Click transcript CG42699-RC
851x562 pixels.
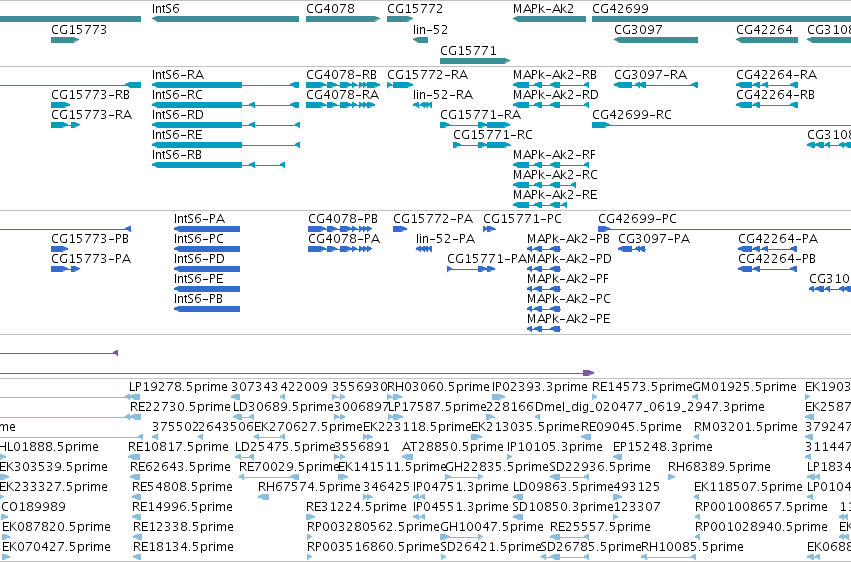721,125
